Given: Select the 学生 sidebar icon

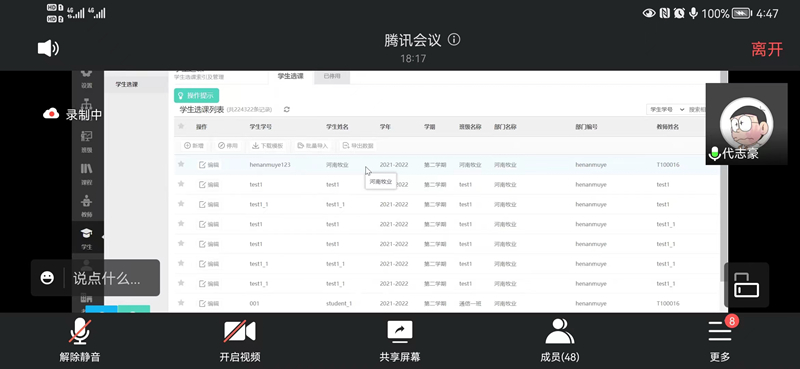Looking at the screenshot, I should [87, 238].
